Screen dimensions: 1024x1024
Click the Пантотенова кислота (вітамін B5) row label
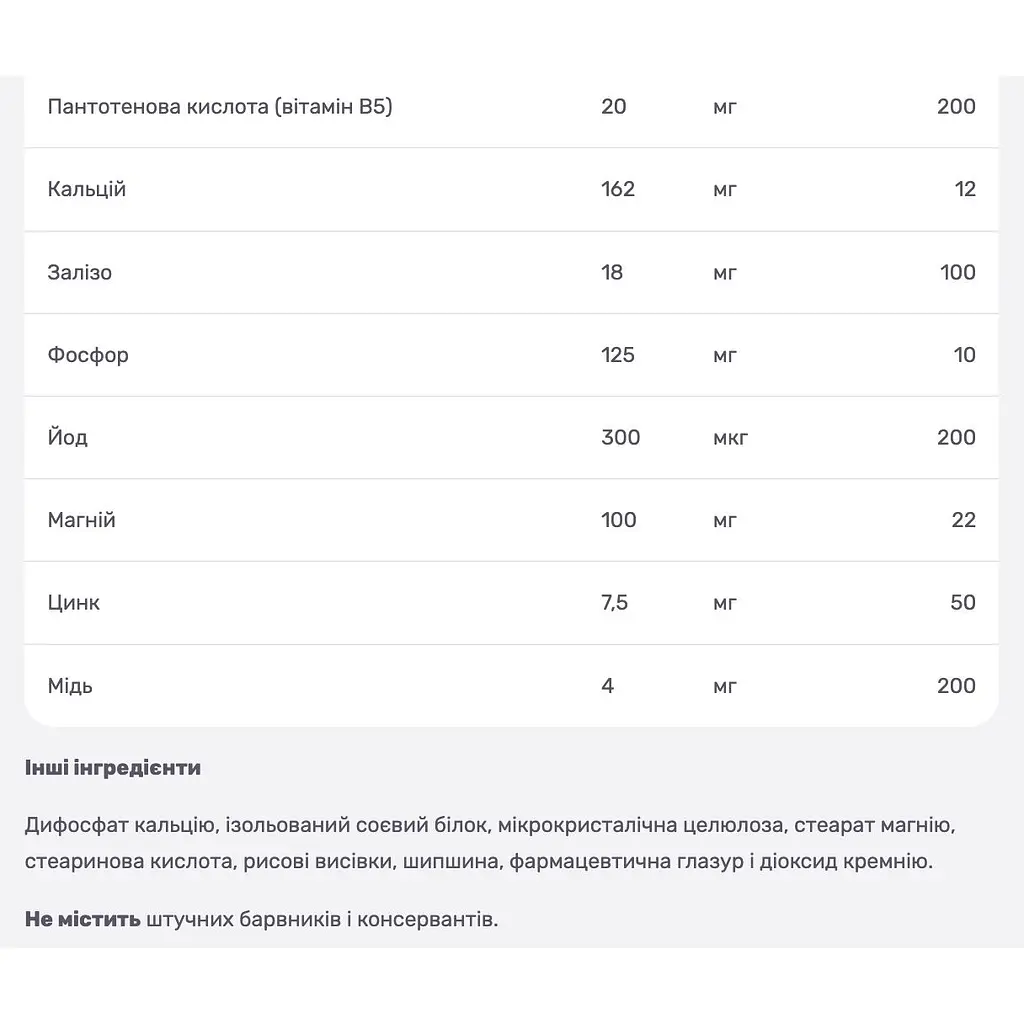(220, 106)
